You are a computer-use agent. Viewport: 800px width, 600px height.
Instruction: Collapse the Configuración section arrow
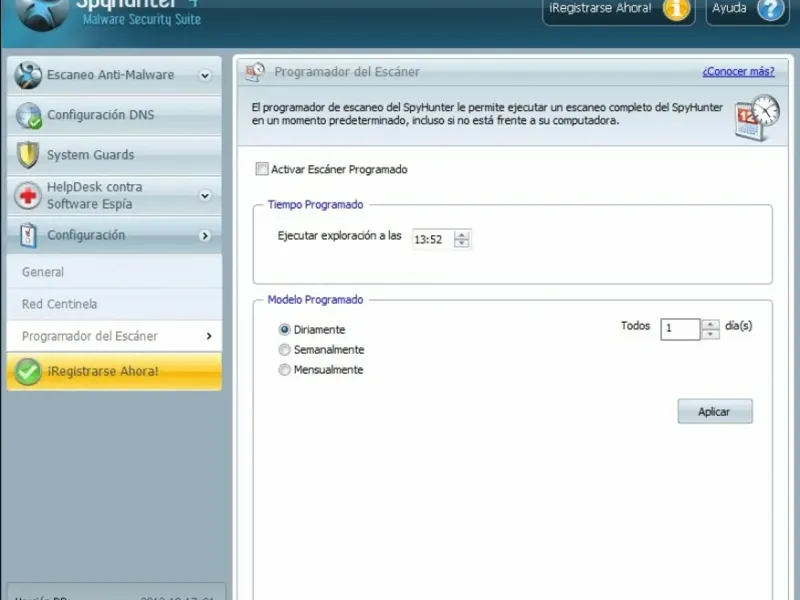[205, 236]
